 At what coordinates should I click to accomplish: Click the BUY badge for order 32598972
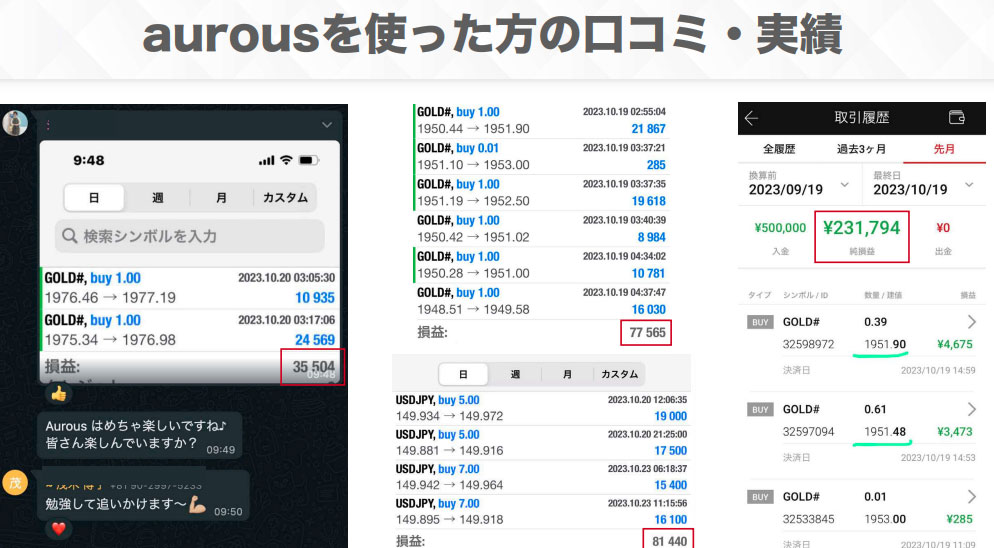[x=760, y=322]
